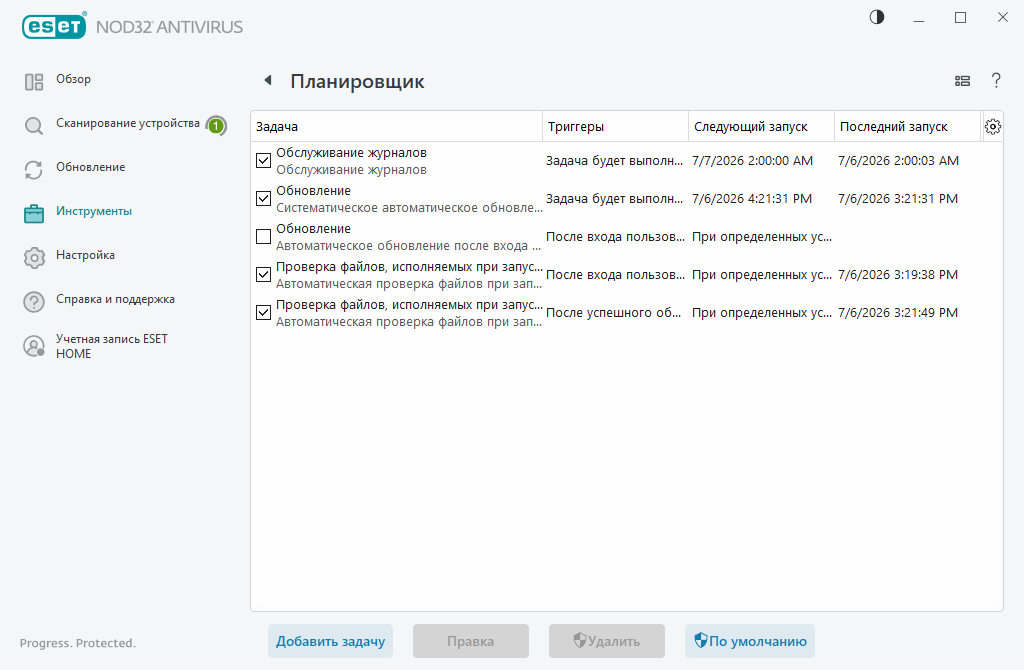Select Настройка in the sidebar

pos(86,255)
